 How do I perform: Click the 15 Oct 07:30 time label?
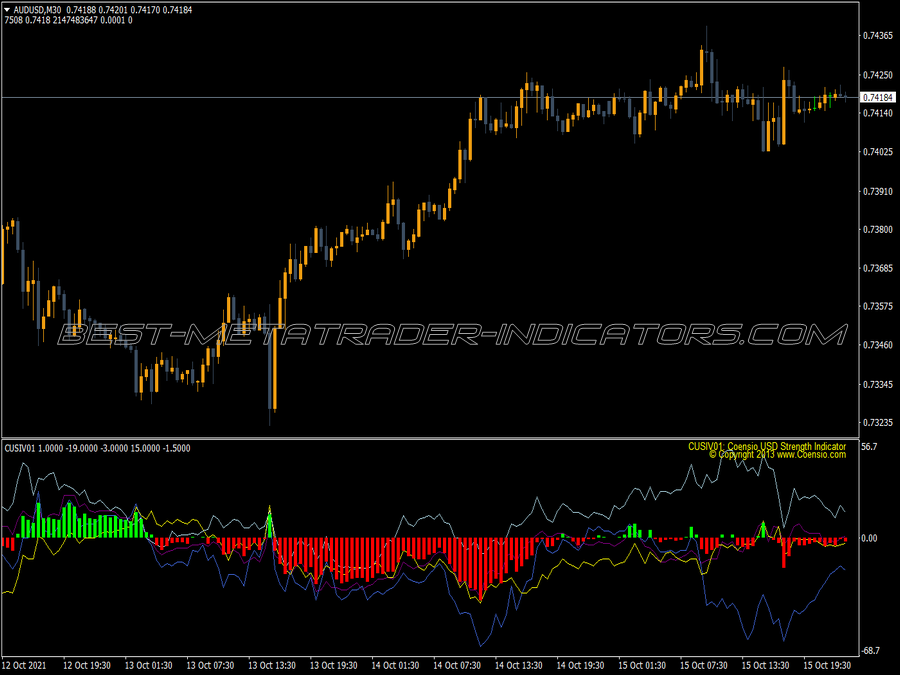pyautogui.click(x=704, y=666)
